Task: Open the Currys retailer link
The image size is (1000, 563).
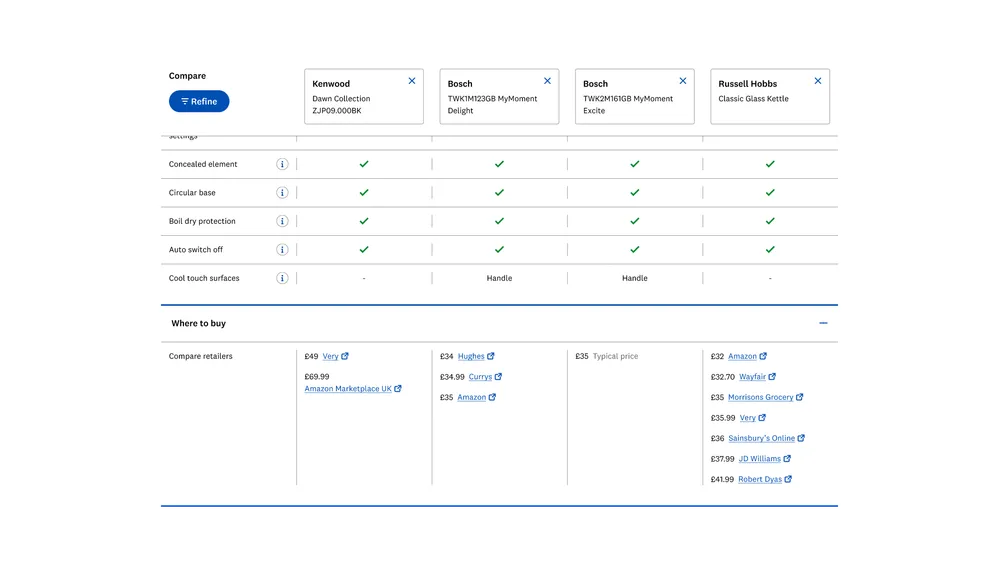Action: 480,377
